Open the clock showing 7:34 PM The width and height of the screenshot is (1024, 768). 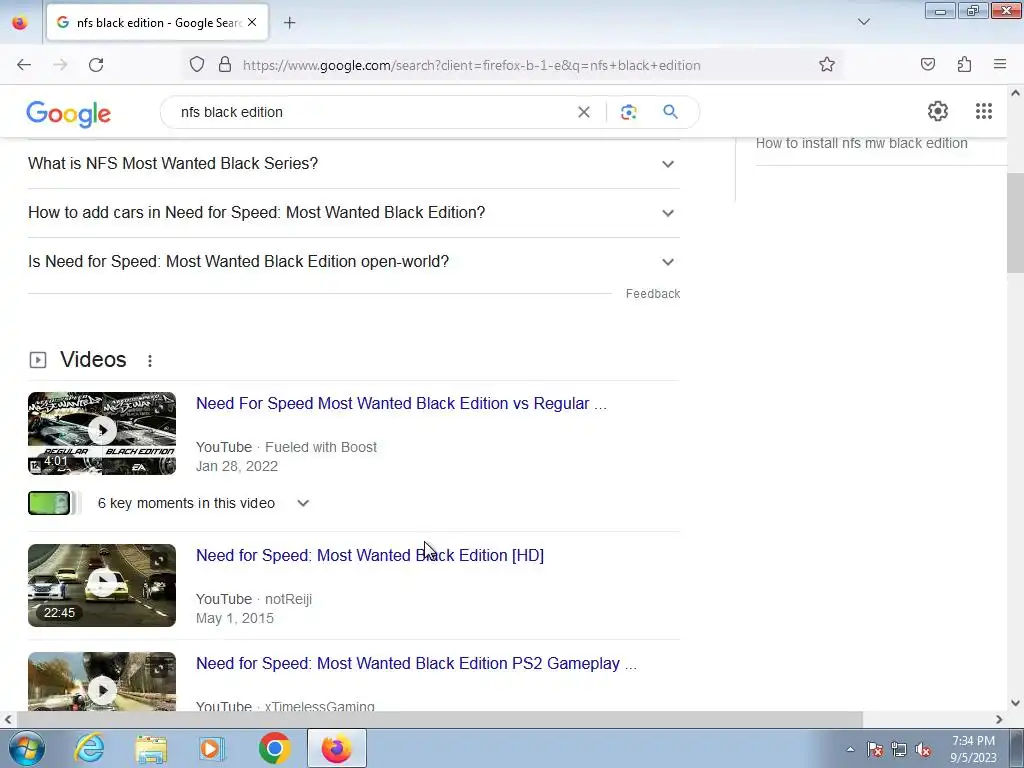pos(973,749)
